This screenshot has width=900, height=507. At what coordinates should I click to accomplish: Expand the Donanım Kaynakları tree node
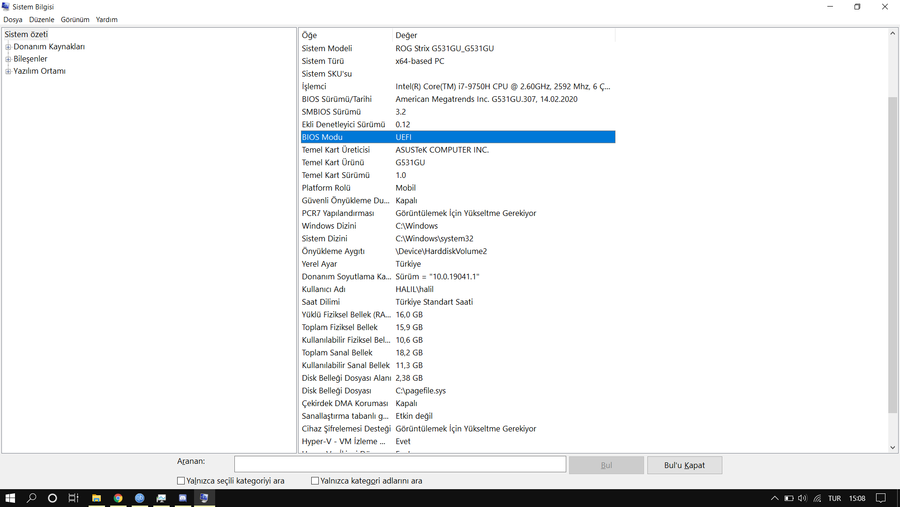tap(8, 47)
